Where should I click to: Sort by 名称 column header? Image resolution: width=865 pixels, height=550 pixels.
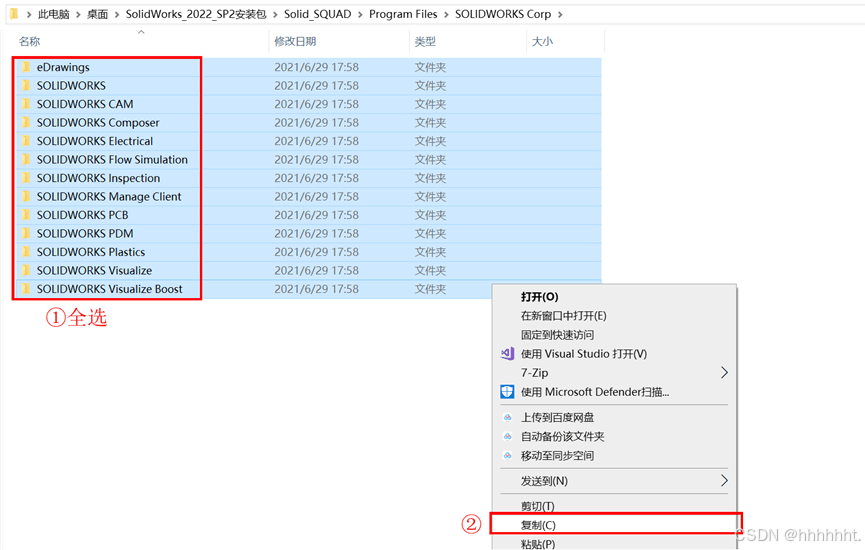[29, 41]
